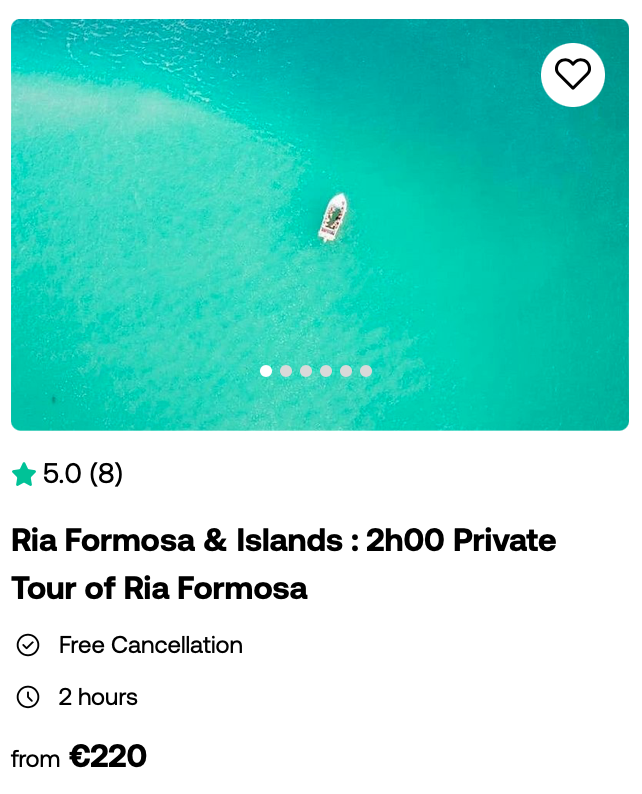Click the clock duration icon
642x794 pixels.
pos(28,697)
